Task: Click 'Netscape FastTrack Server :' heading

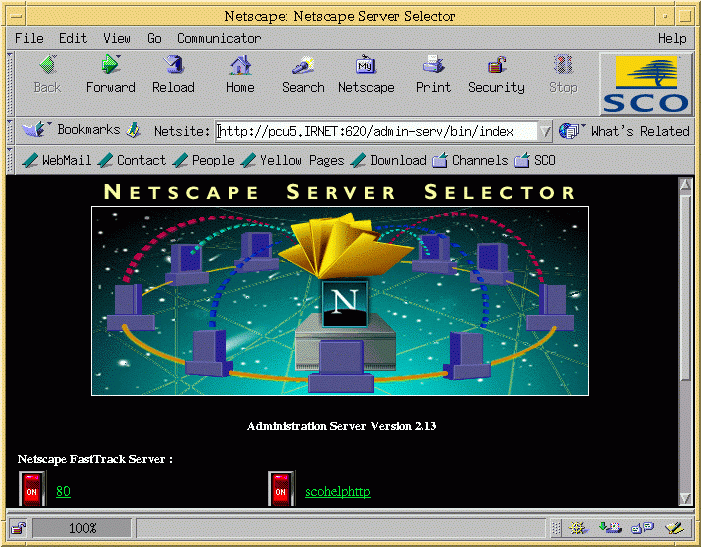Action: [x=95, y=459]
